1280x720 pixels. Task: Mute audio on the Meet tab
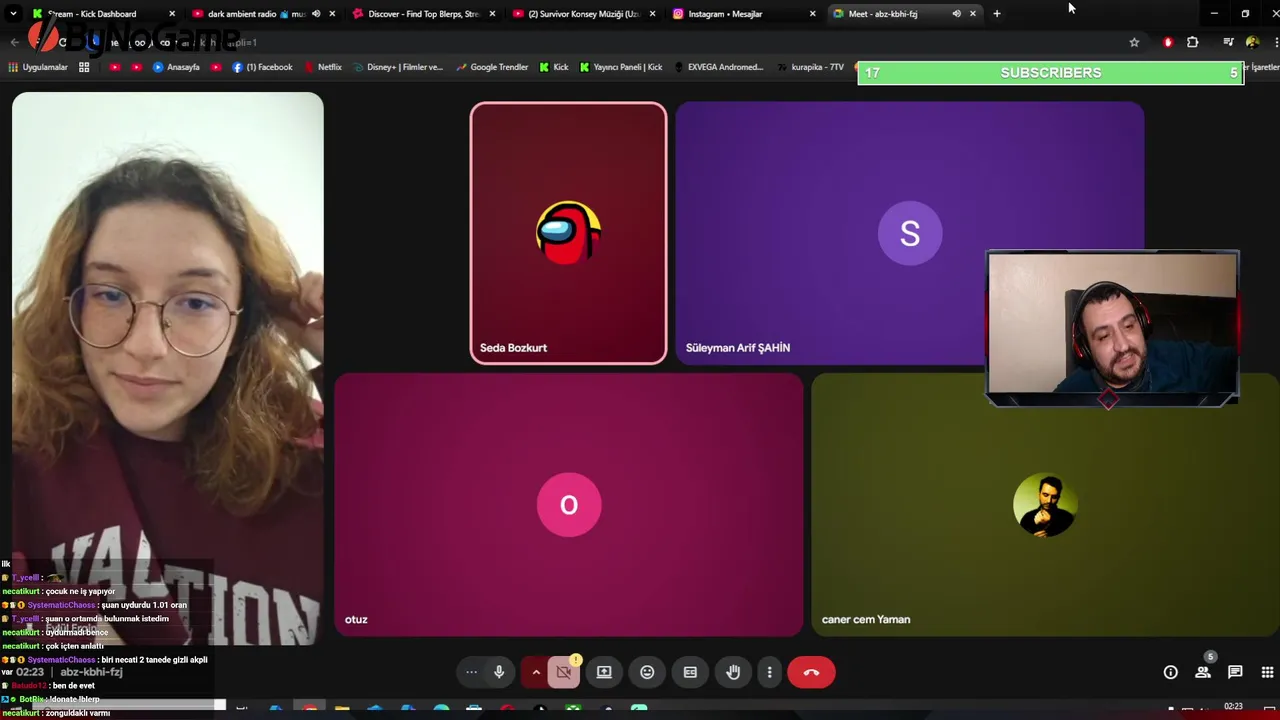click(x=956, y=14)
